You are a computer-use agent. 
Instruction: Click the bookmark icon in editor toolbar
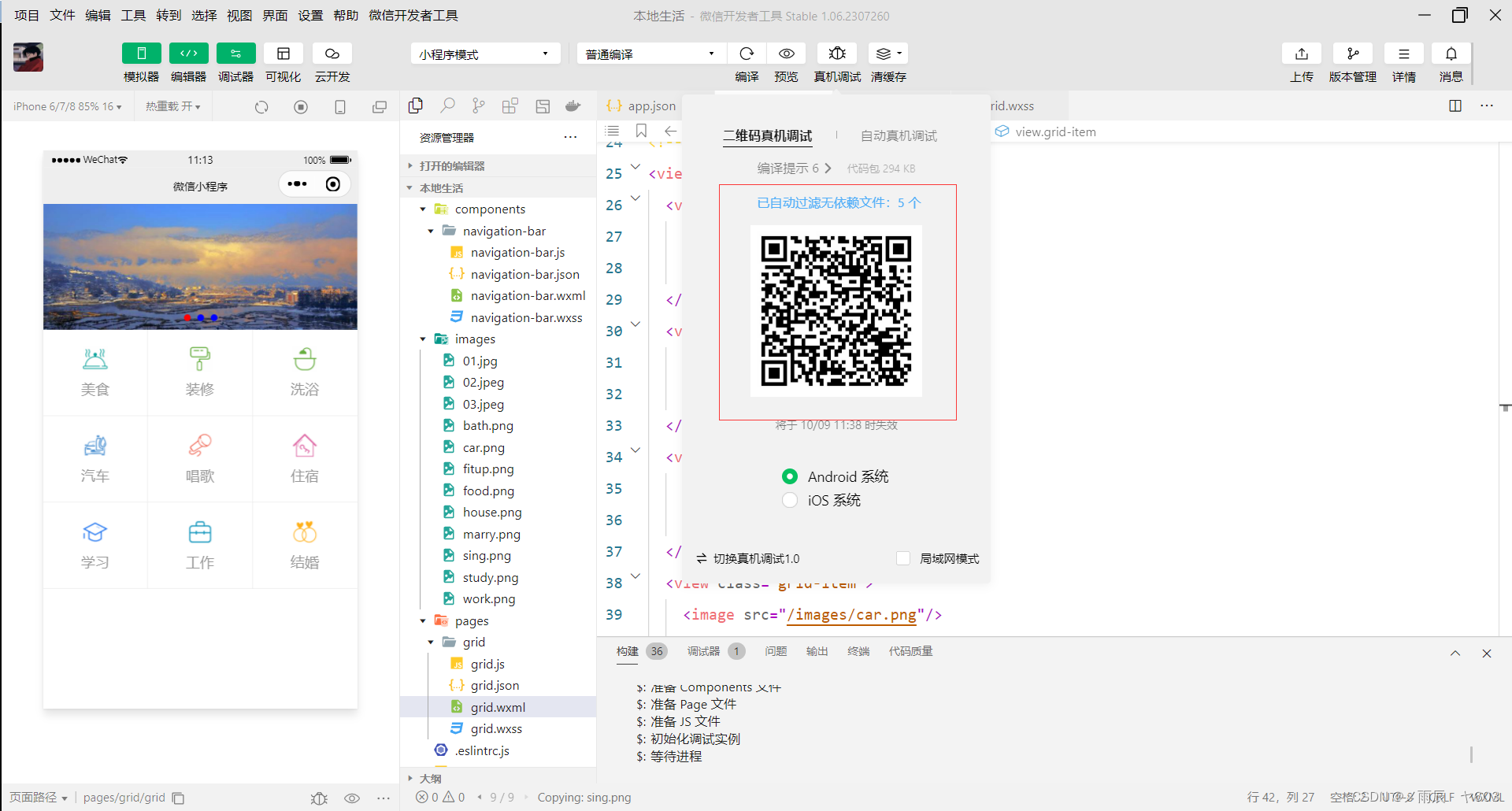click(x=641, y=131)
